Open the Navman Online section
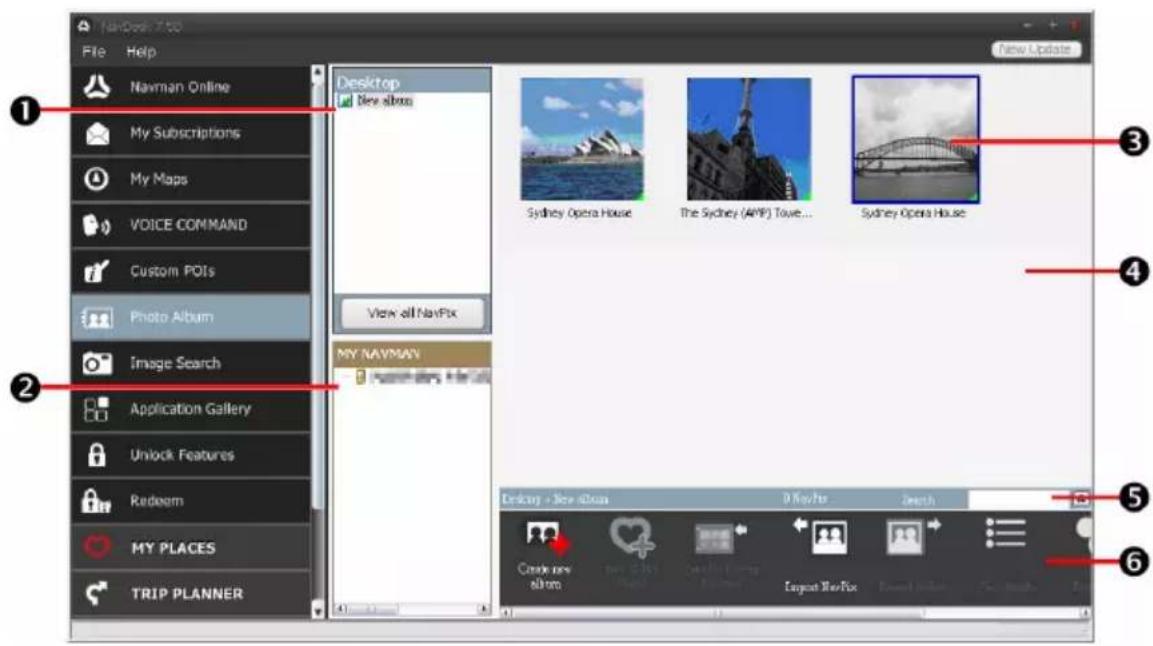1153x646 pixels. 190,87
